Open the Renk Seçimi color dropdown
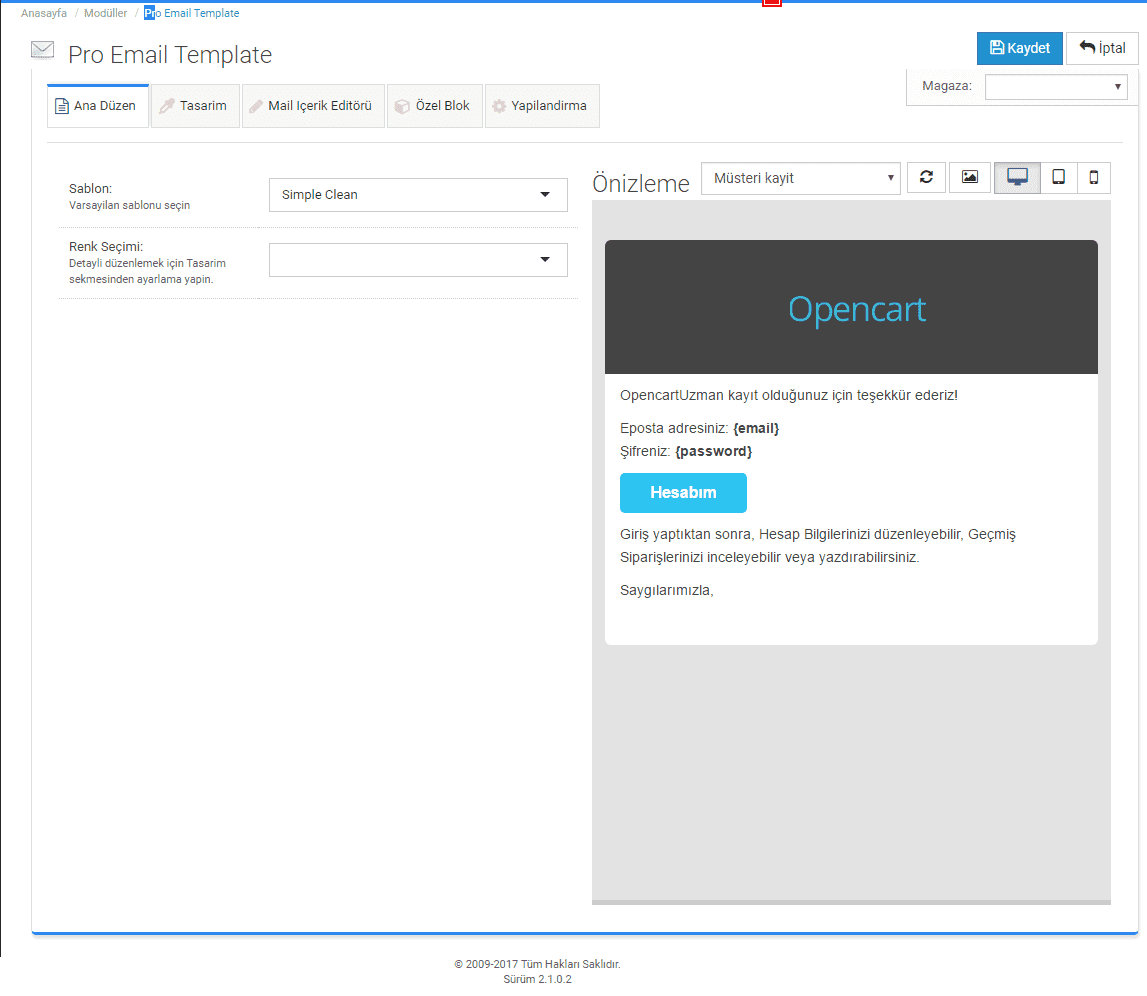 coord(418,260)
